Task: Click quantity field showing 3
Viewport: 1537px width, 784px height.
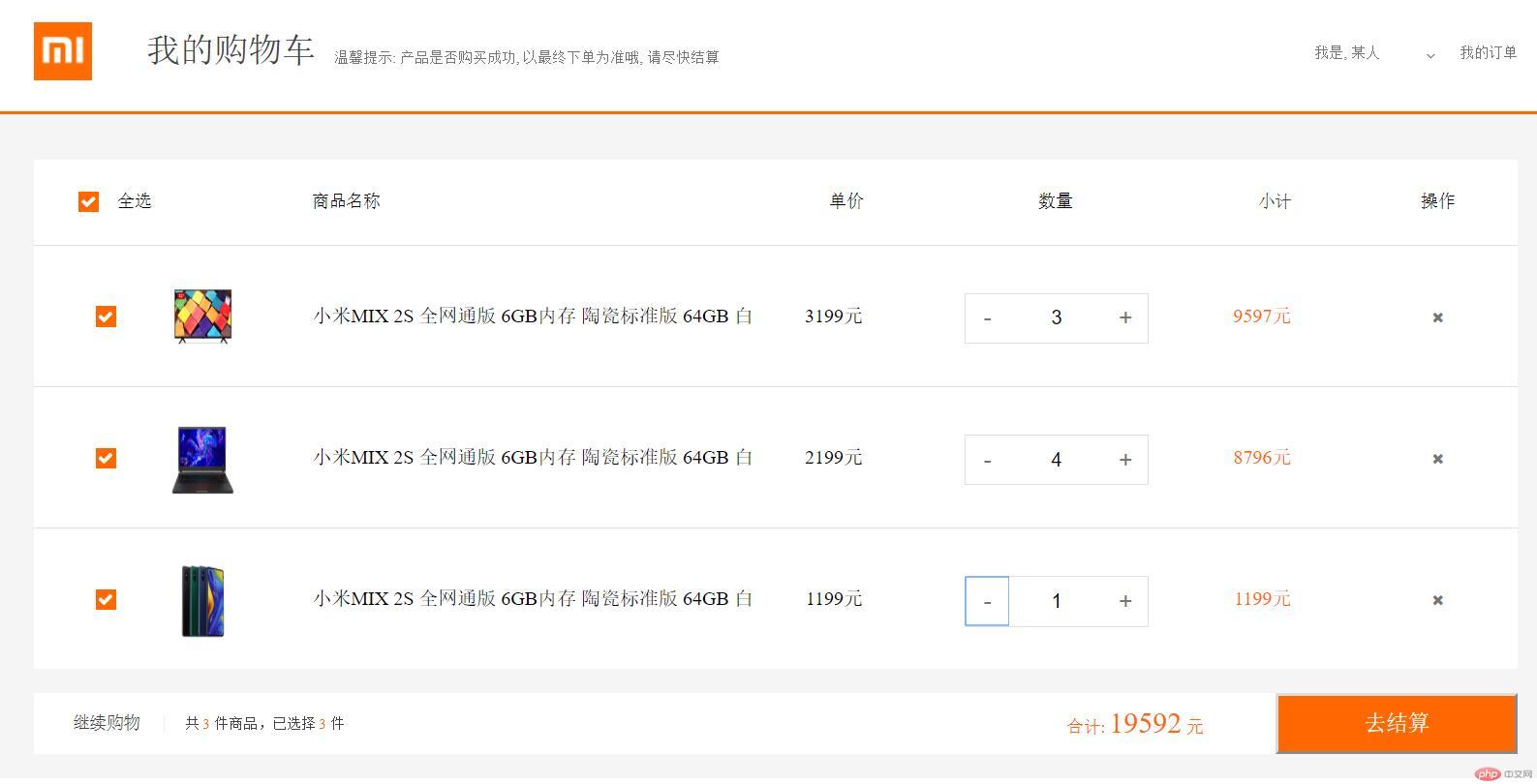Action: pyautogui.click(x=1057, y=317)
